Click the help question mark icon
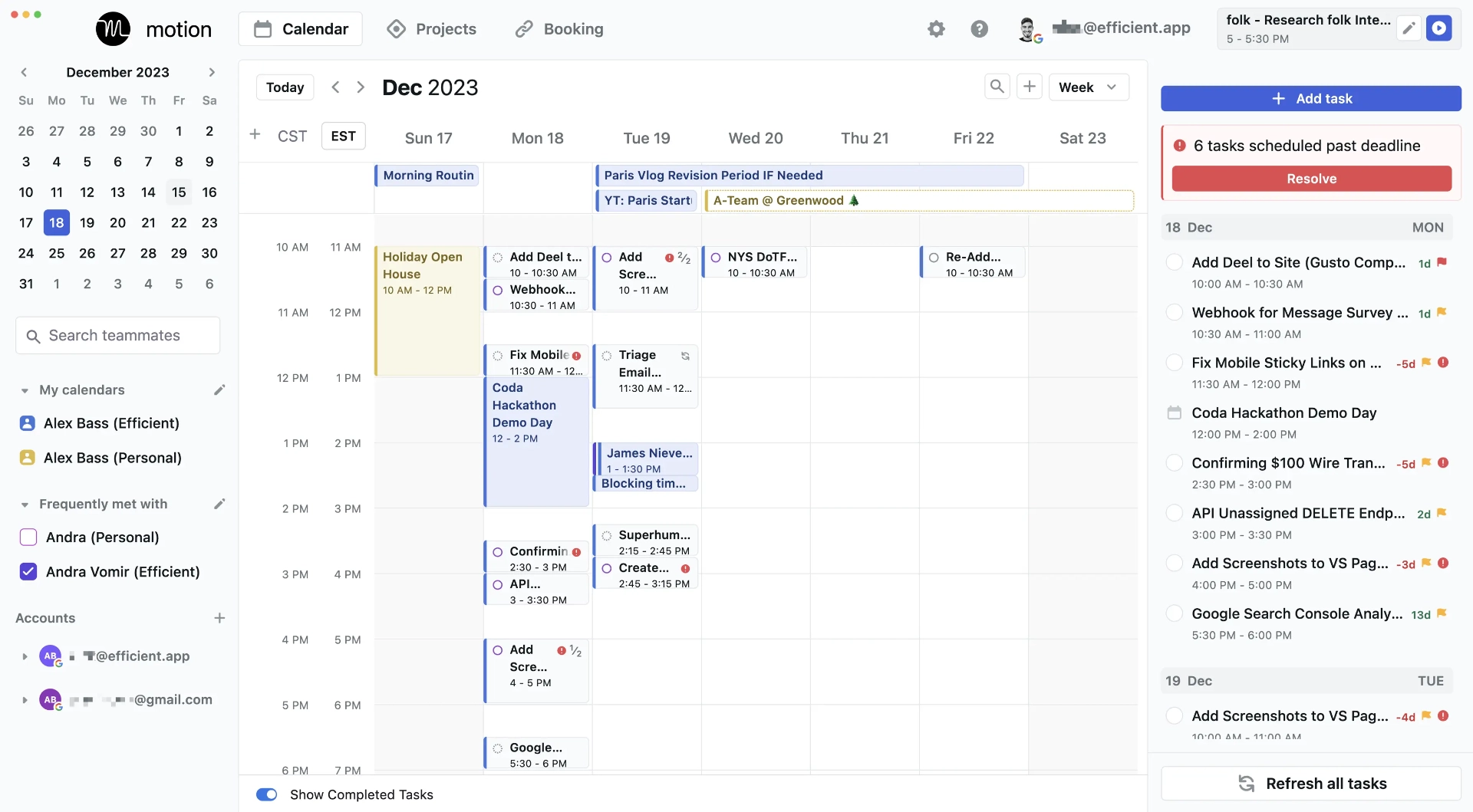 pos(979,29)
